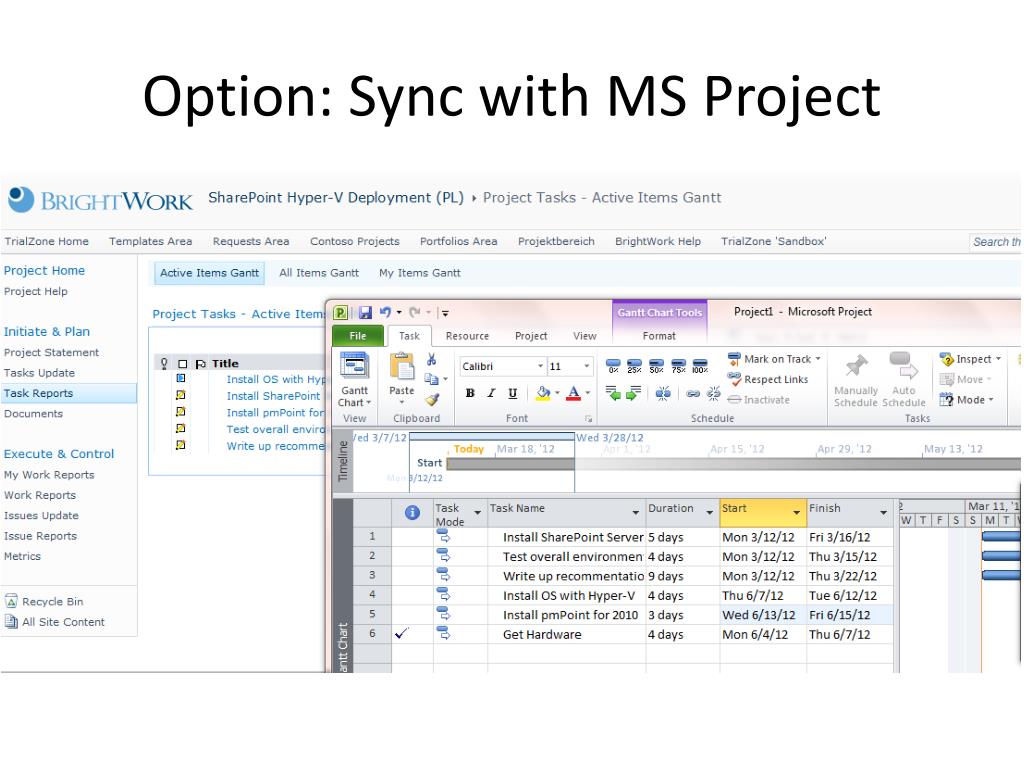This screenshot has height=768, width=1024.
Task: Toggle Italic formatting
Action: (x=491, y=393)
